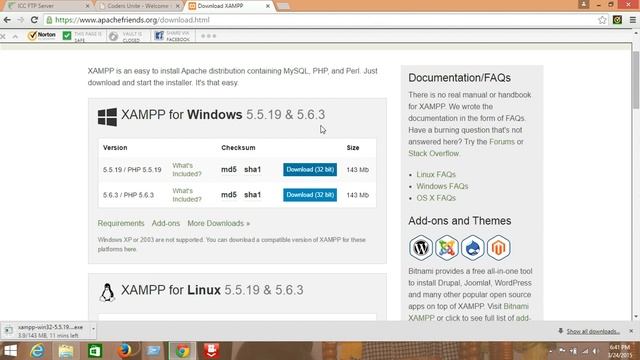Viewport: 640px width, 360px height.
Task: Open File Explorer from taskbar
Action: click(x=66, y=351)
